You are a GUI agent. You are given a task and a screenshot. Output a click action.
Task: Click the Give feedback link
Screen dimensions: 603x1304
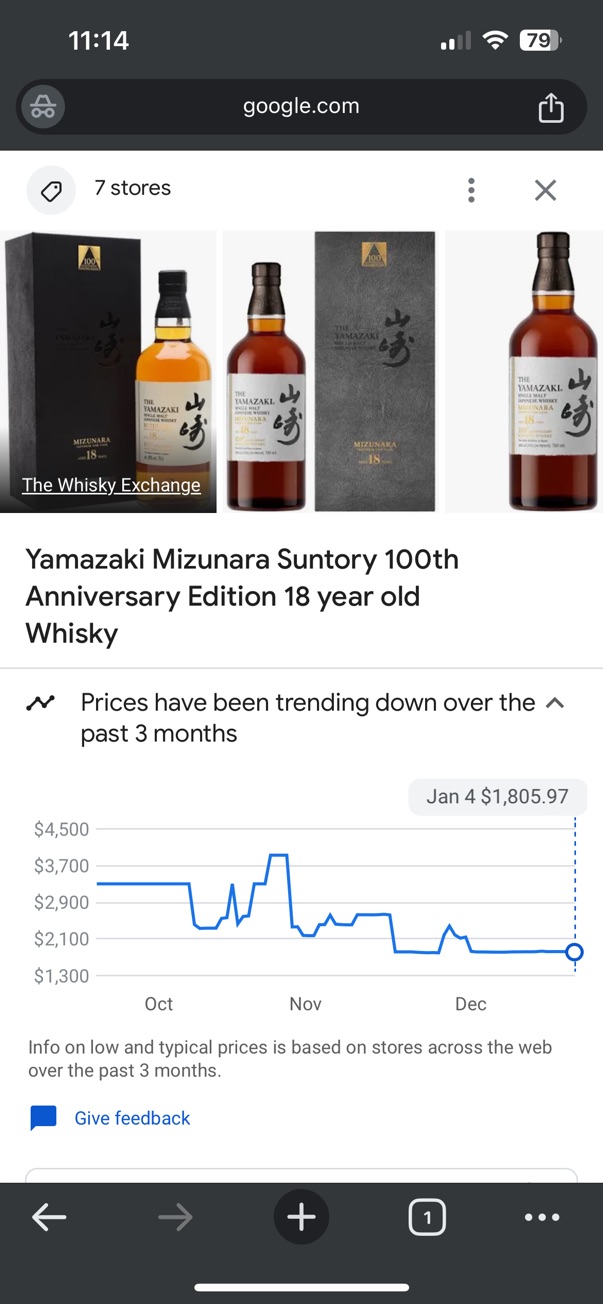pyautogui.click(x=132, y=1118)
